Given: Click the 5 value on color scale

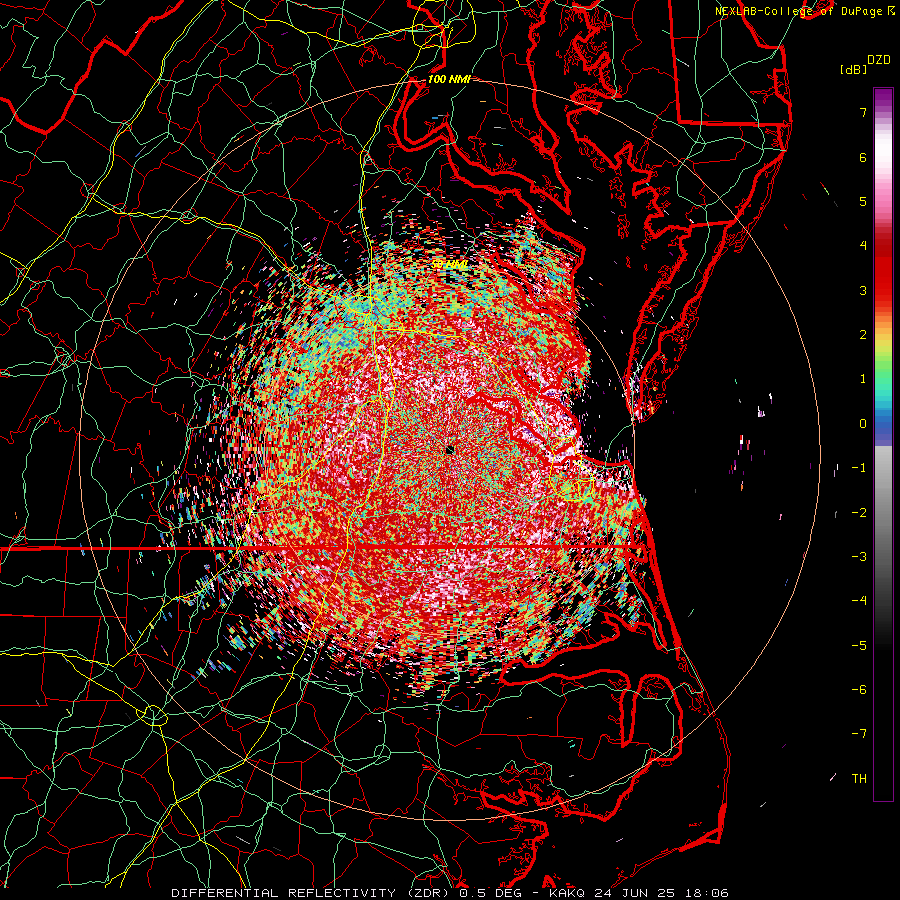Looking at the screenshot, I should pos(863,201).
